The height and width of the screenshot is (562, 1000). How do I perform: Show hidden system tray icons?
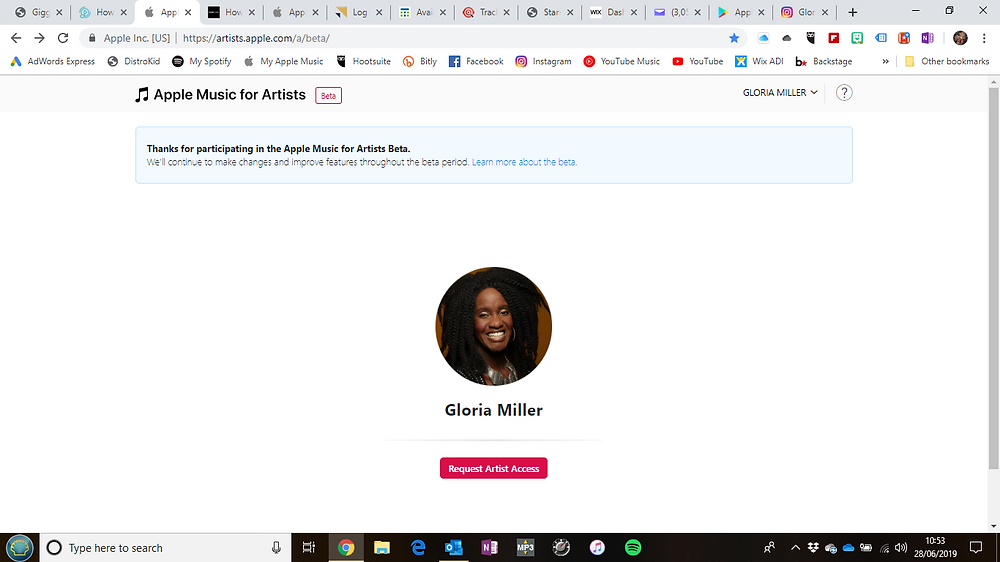pos(795,547)
